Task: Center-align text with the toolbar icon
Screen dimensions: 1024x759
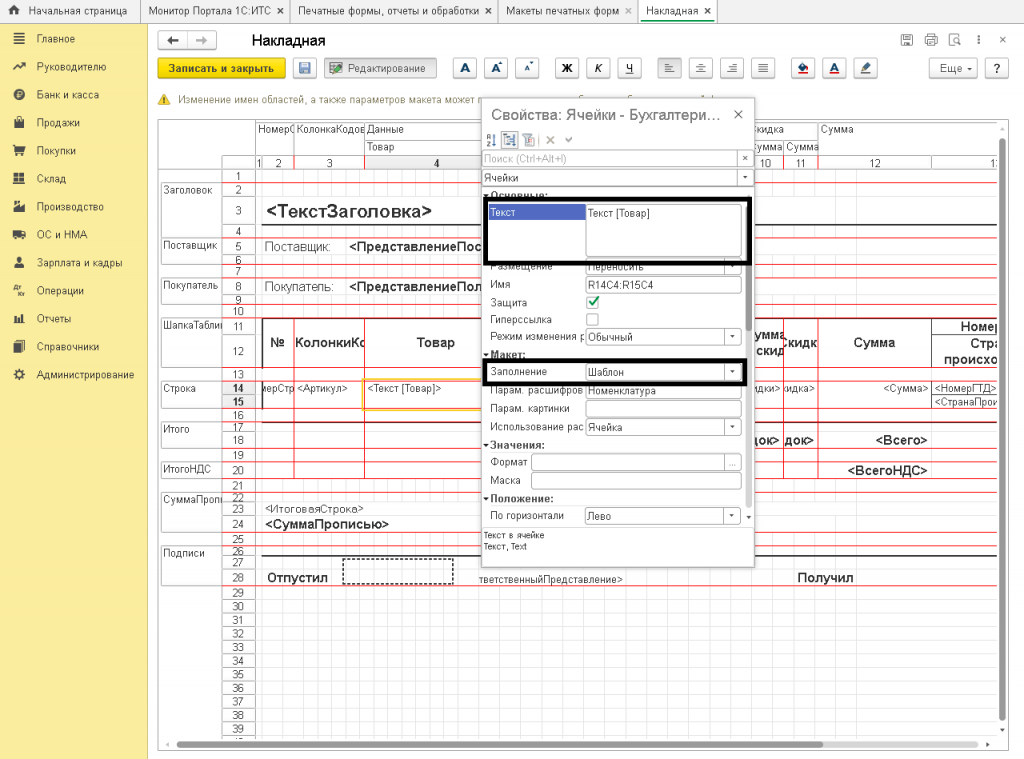Action: [701, 68]
